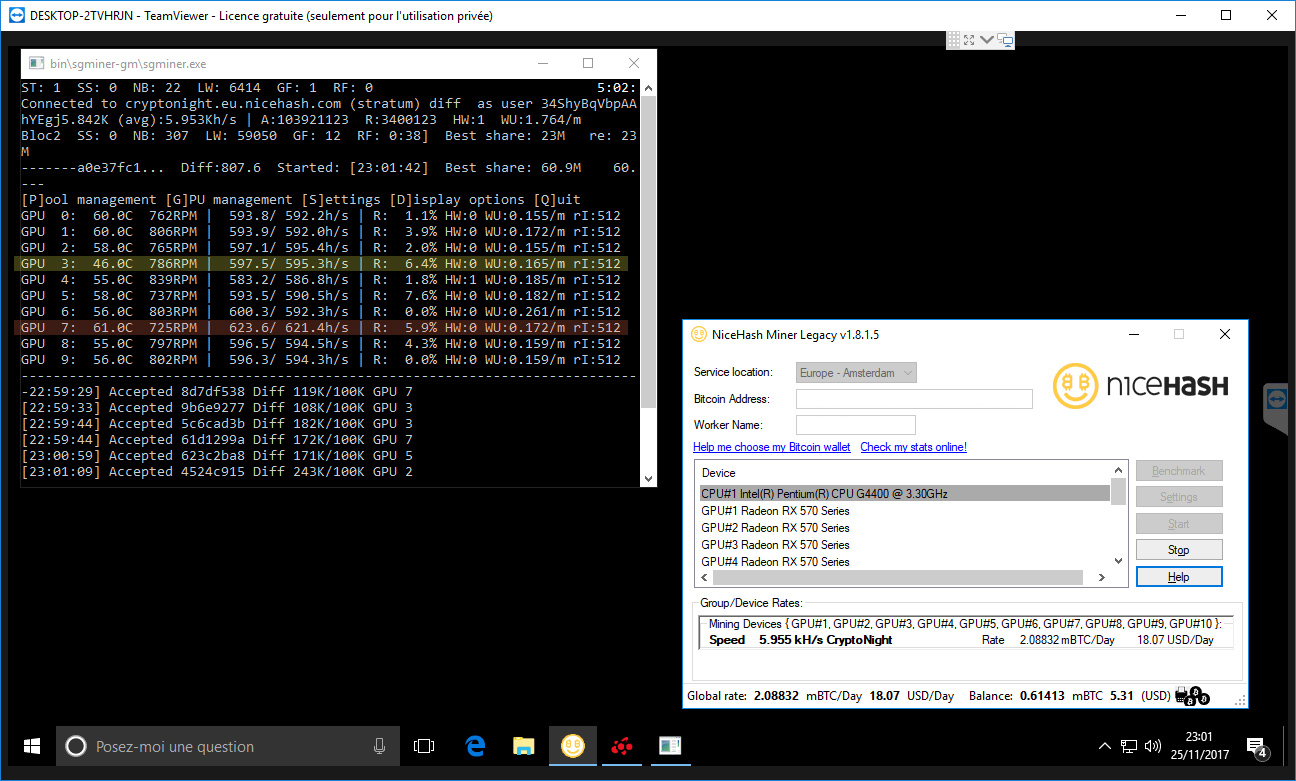Click the GPU 0 row in sgminer
Viewport: 1296px width, 781px height.
tap(321, 216)
